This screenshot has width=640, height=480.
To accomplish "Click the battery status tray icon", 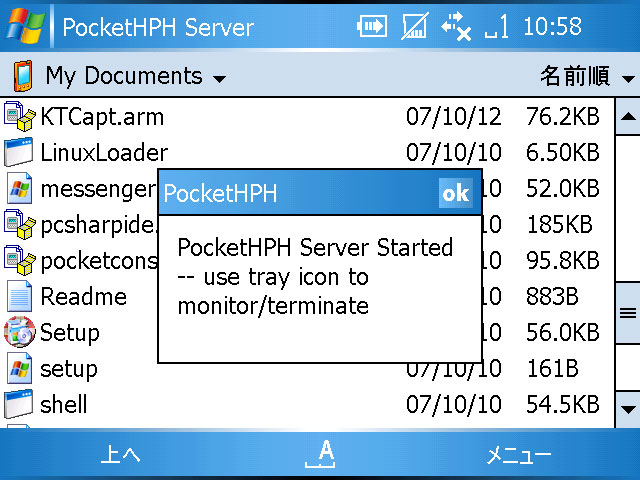I will (x=372, y=26).
